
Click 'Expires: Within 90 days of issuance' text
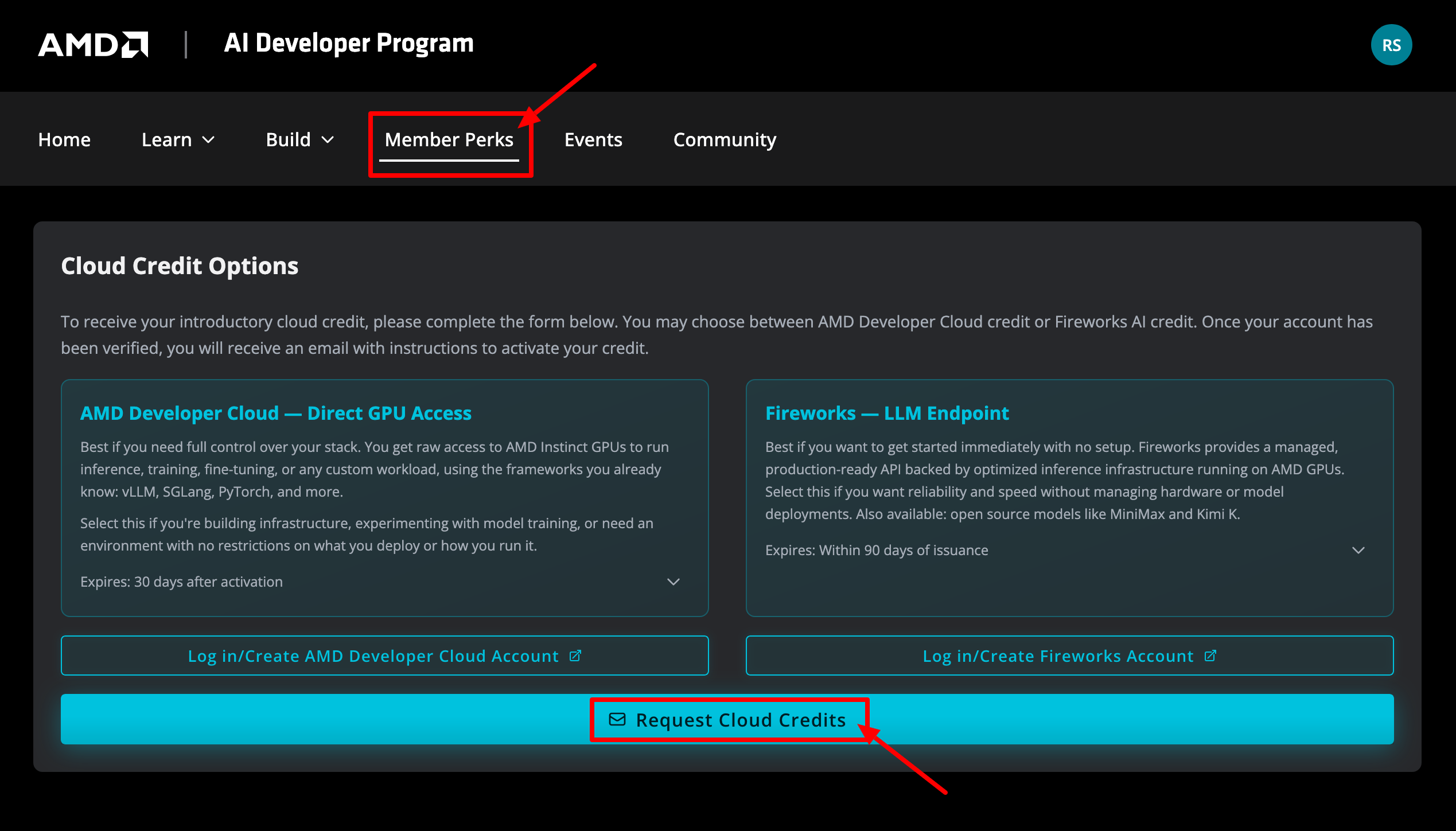pyautogui.click(x=877, y=550)
